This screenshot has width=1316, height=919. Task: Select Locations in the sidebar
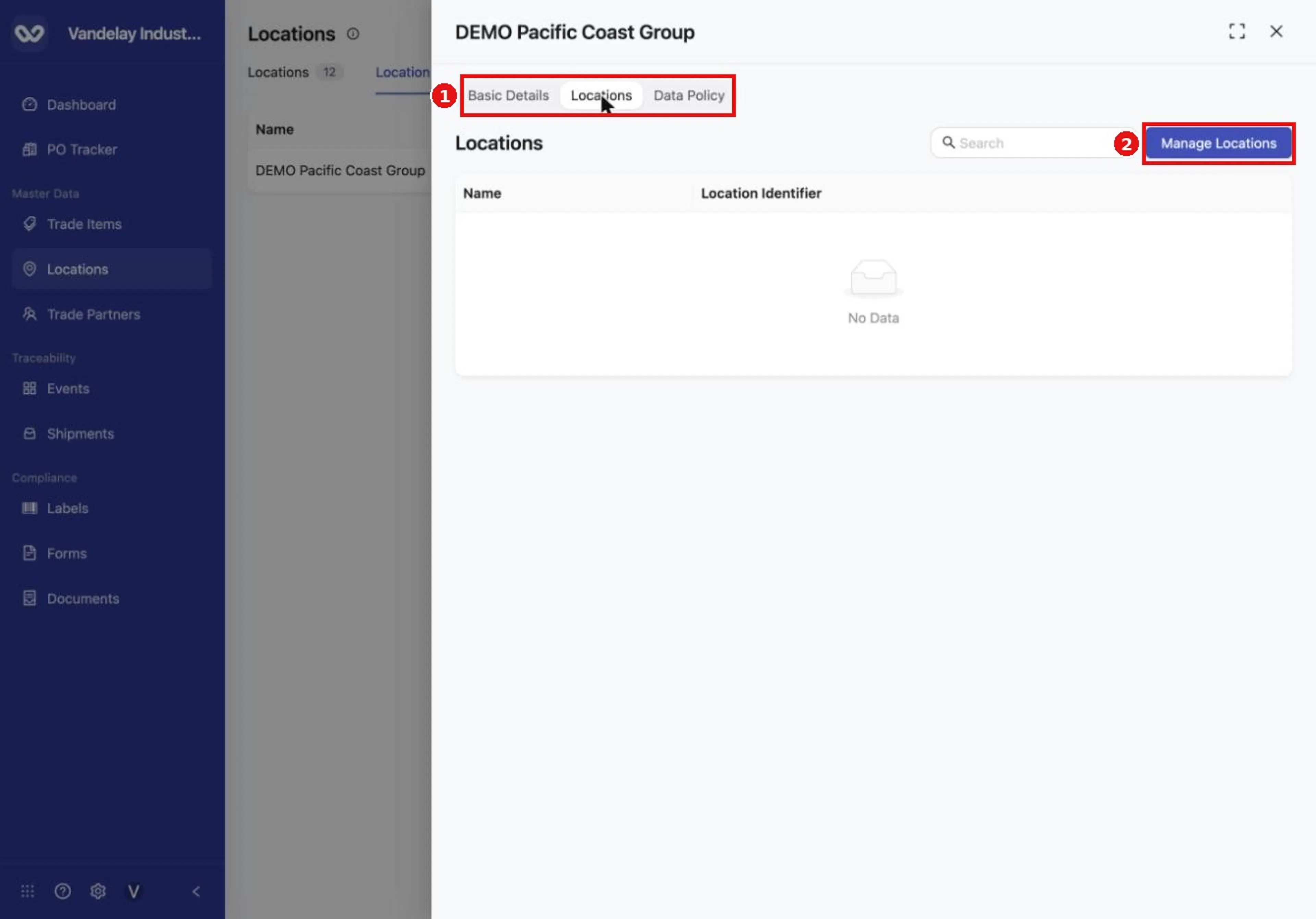pos(112,269)
